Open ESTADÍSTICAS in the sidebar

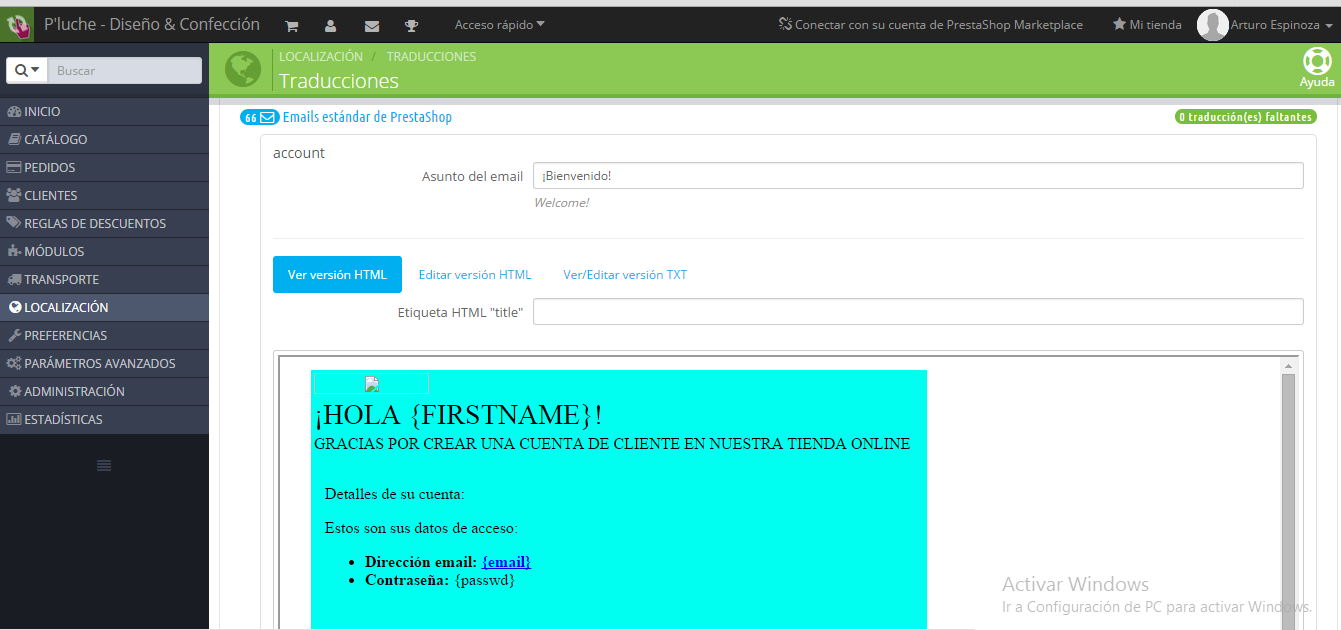click(104, 420)
